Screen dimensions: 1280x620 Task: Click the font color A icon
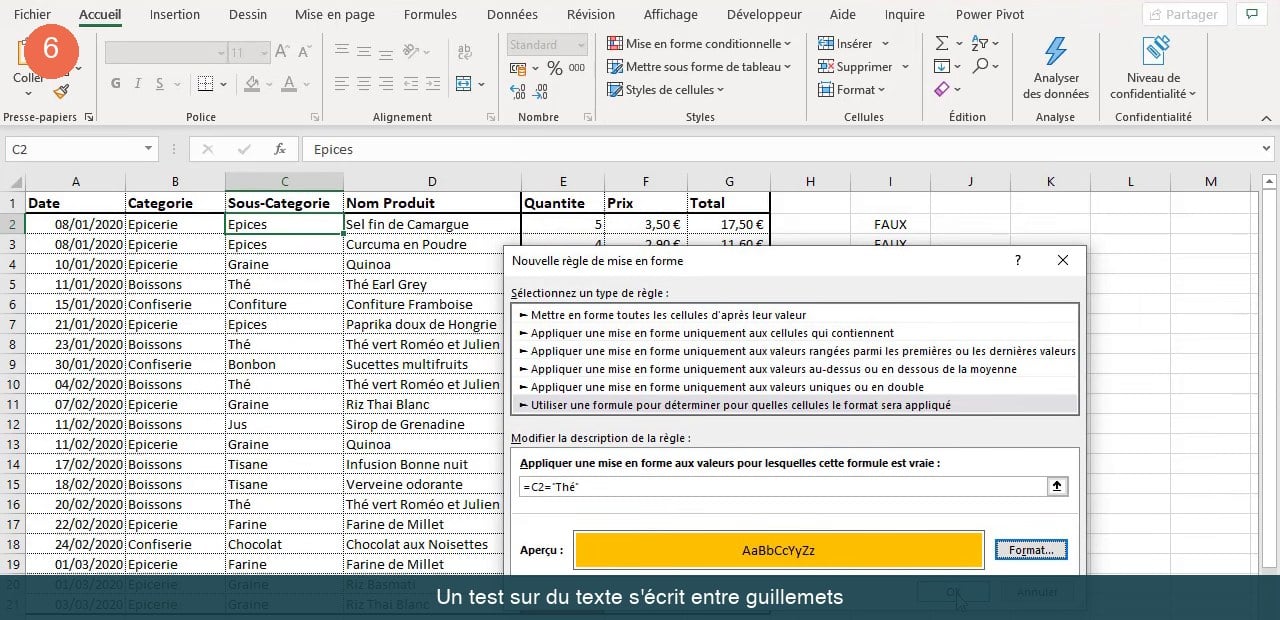click(x=289, y=84)
